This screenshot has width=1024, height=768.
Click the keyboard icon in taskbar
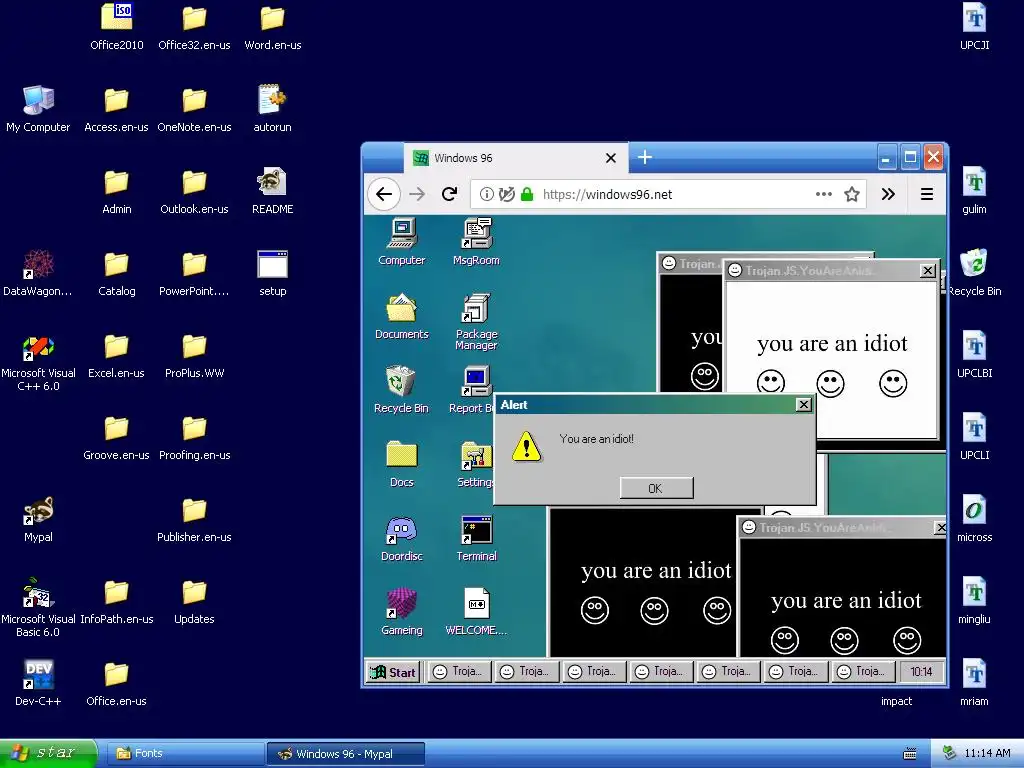pos(910,754)
